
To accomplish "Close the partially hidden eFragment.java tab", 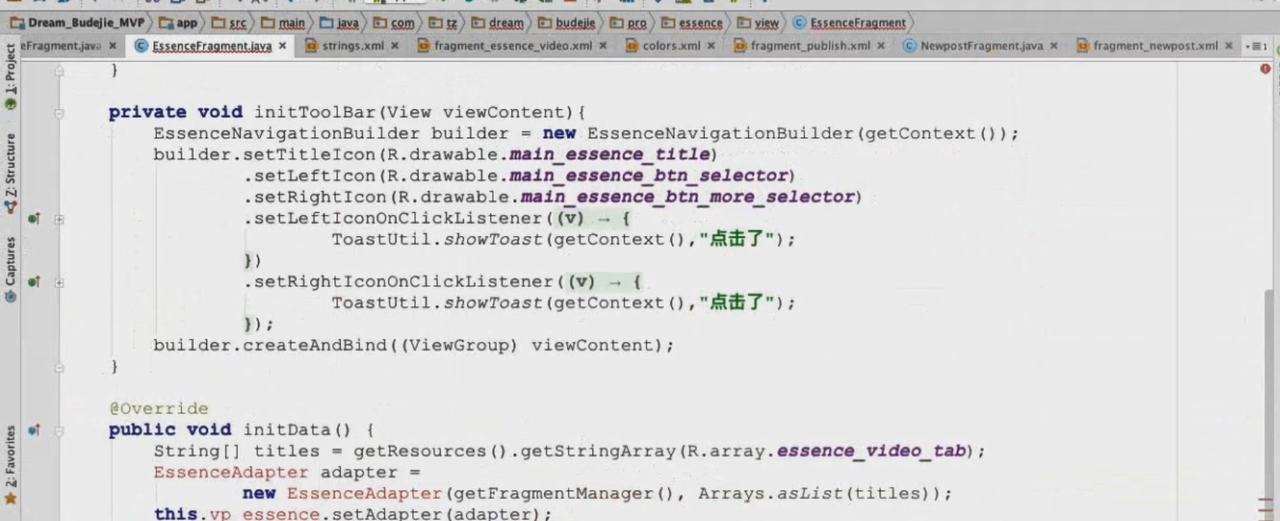I will (x=112, y=46).
